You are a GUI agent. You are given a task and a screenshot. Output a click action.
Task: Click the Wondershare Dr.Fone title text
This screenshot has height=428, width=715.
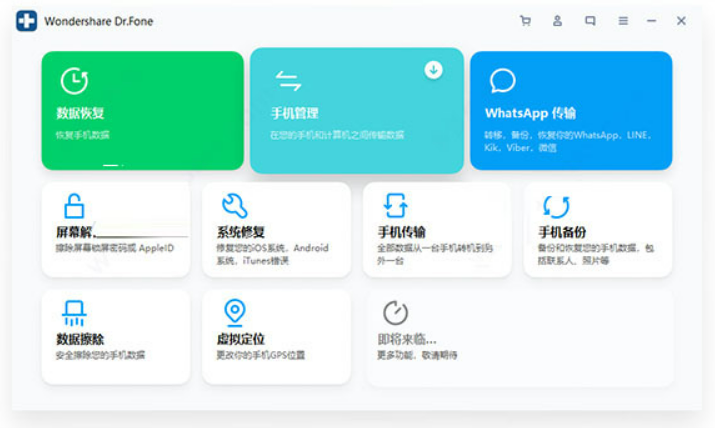(98, 21)
